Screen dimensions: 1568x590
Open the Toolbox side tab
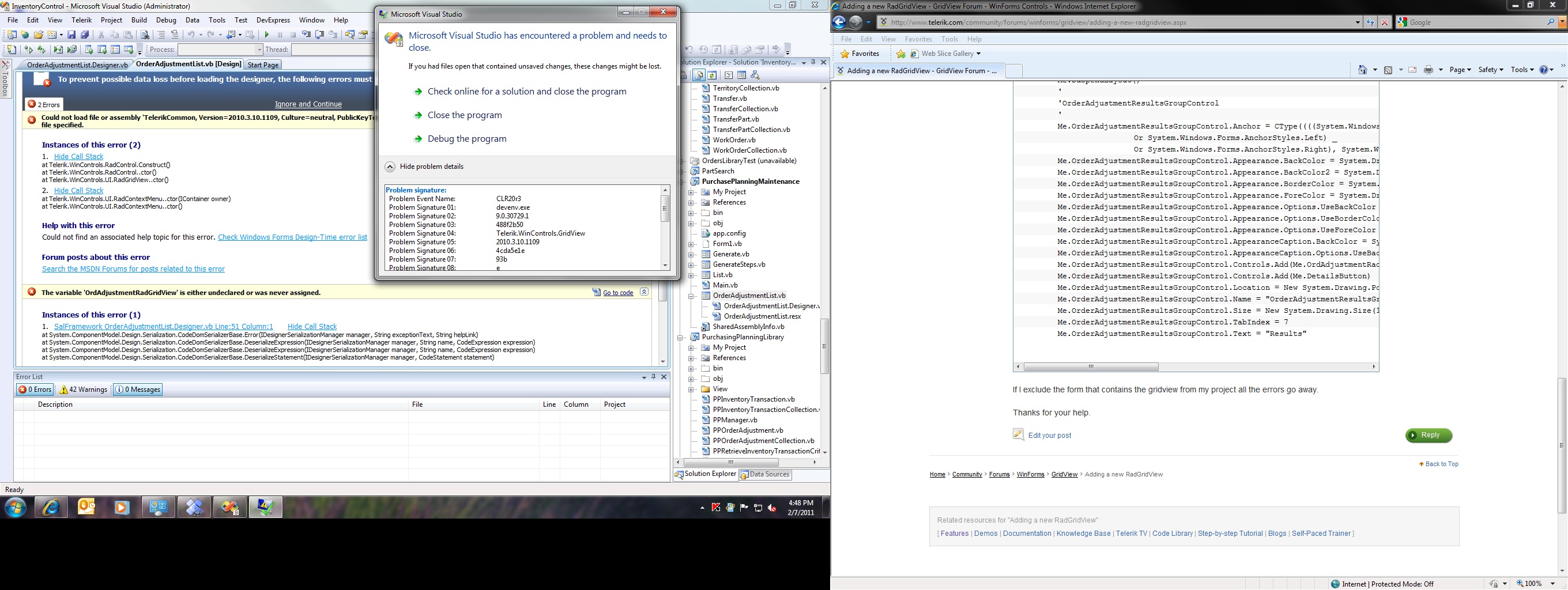(x=6, y=79)
